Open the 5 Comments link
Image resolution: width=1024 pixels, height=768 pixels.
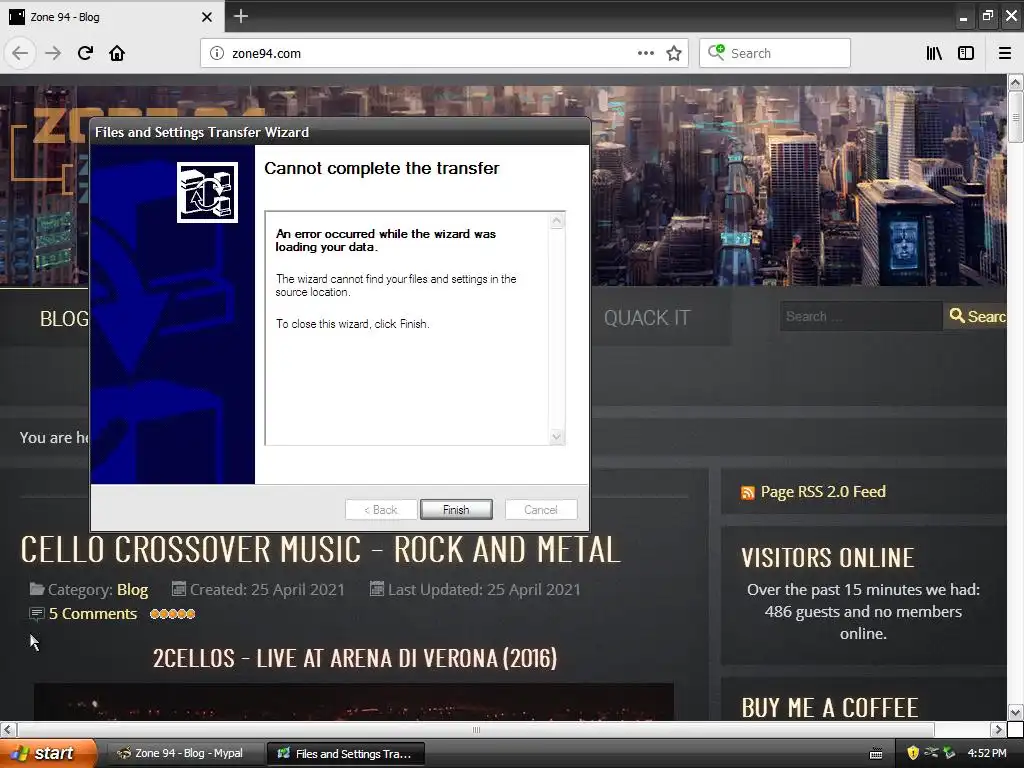[x=93, y=614]
